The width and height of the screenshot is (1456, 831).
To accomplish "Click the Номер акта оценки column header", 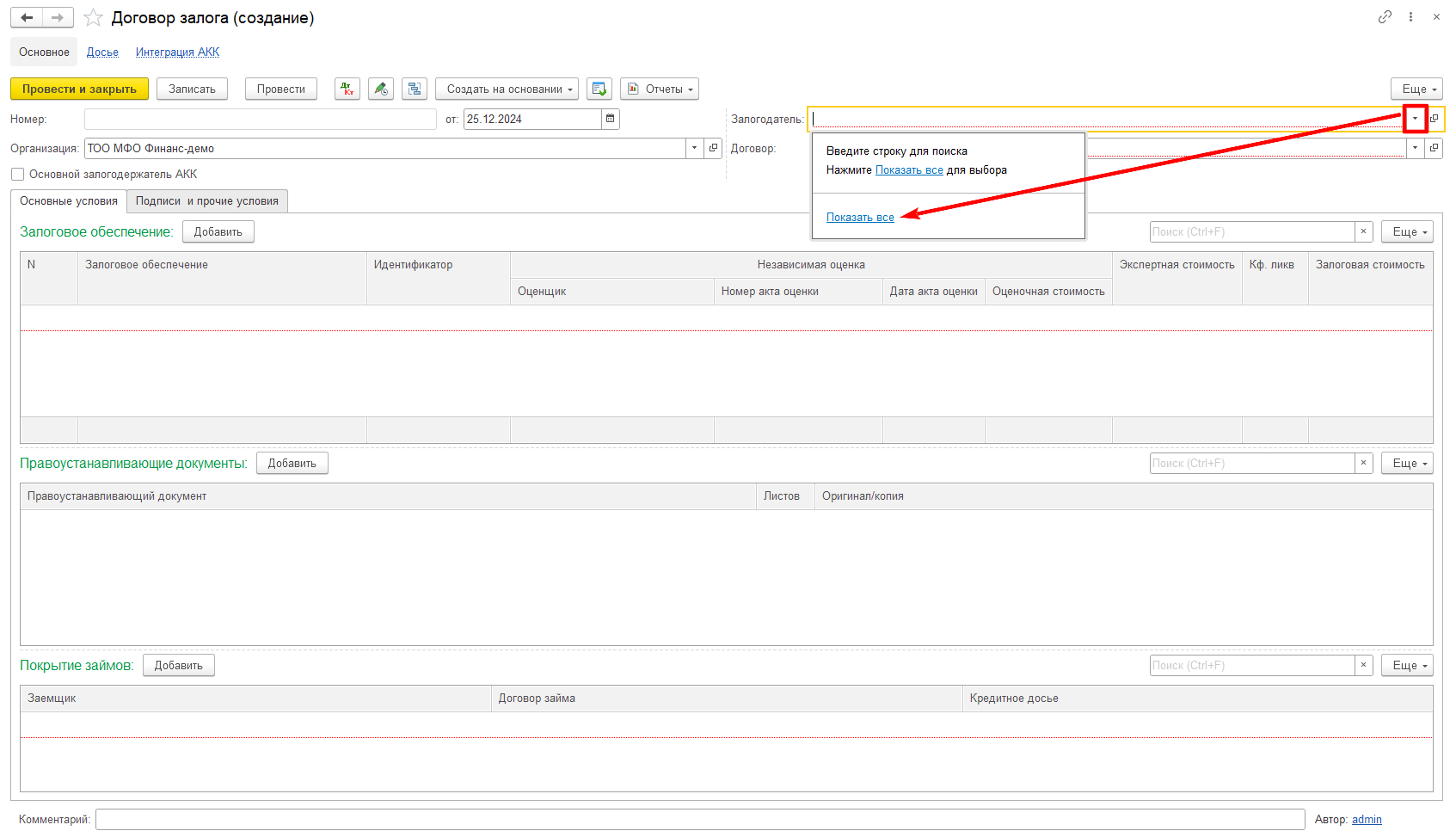I will coord(798,292).
